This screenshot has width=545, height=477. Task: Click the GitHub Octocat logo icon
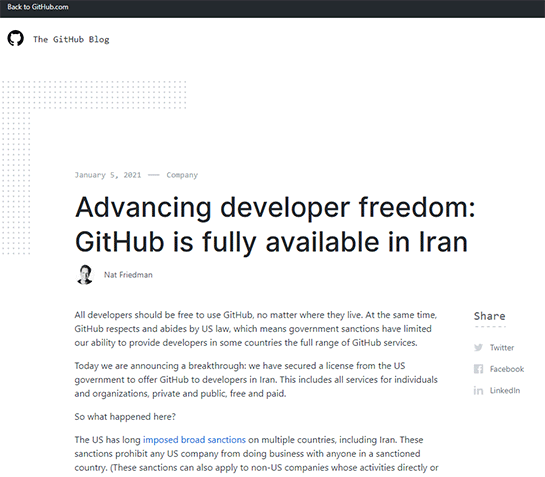[16, 38]
